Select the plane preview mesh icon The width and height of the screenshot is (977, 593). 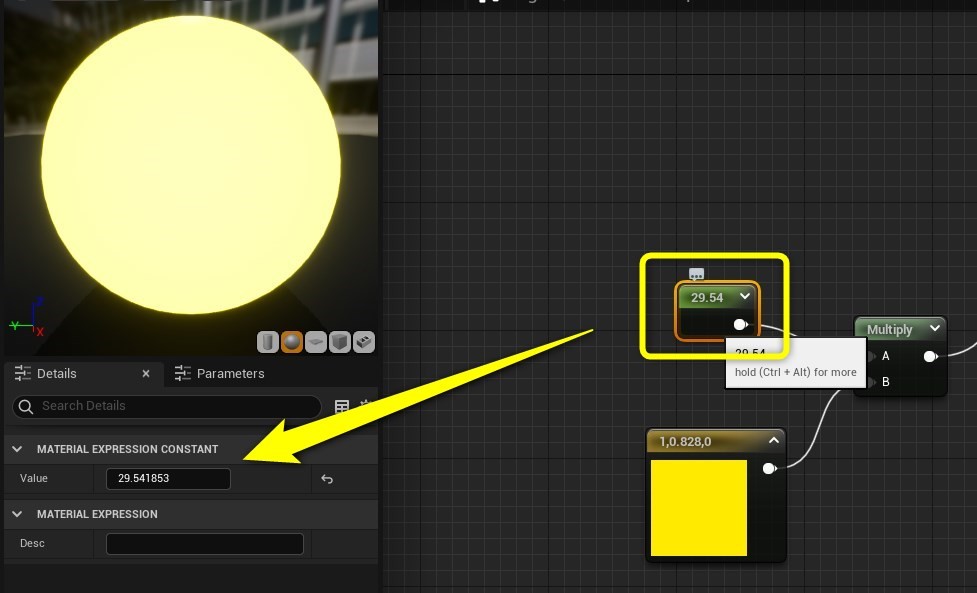316,341
